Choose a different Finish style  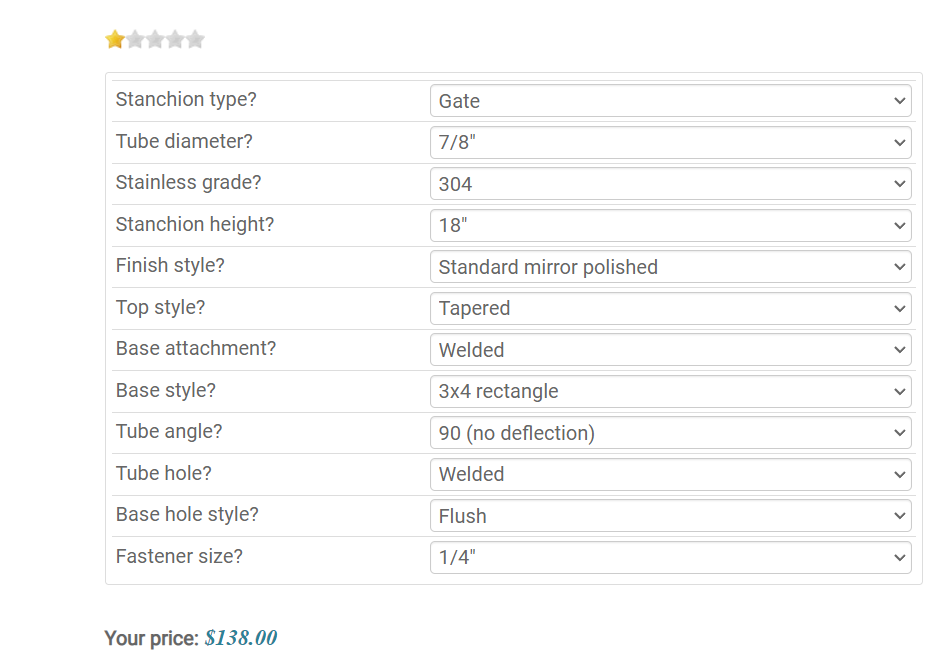pyautogui.click(x=670, y=267)
